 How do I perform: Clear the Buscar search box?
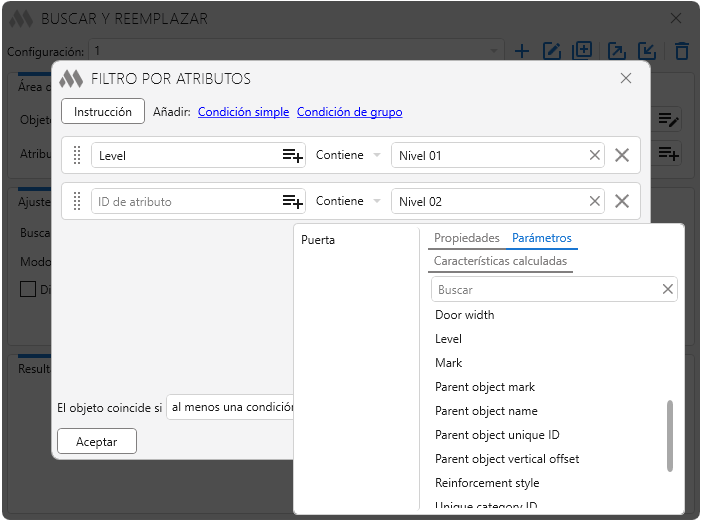[x=668, y=289]
